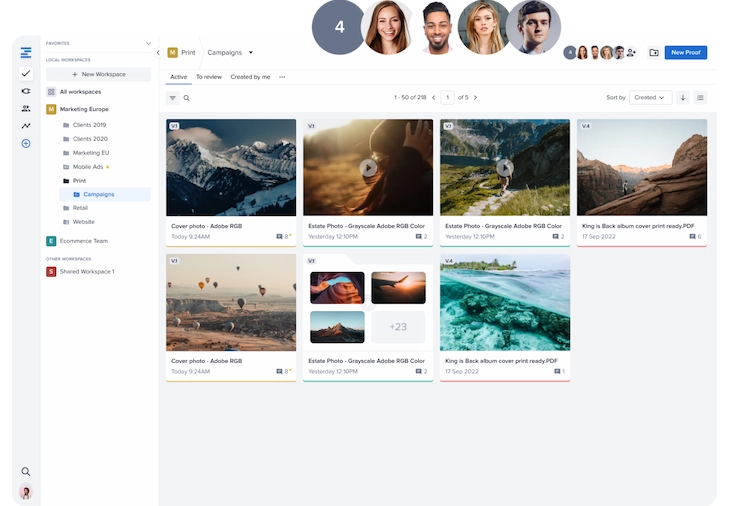The image size is (745, 506).
Task: Collapse the sidebar using the arrow beside Print
Action: (158, 53)
